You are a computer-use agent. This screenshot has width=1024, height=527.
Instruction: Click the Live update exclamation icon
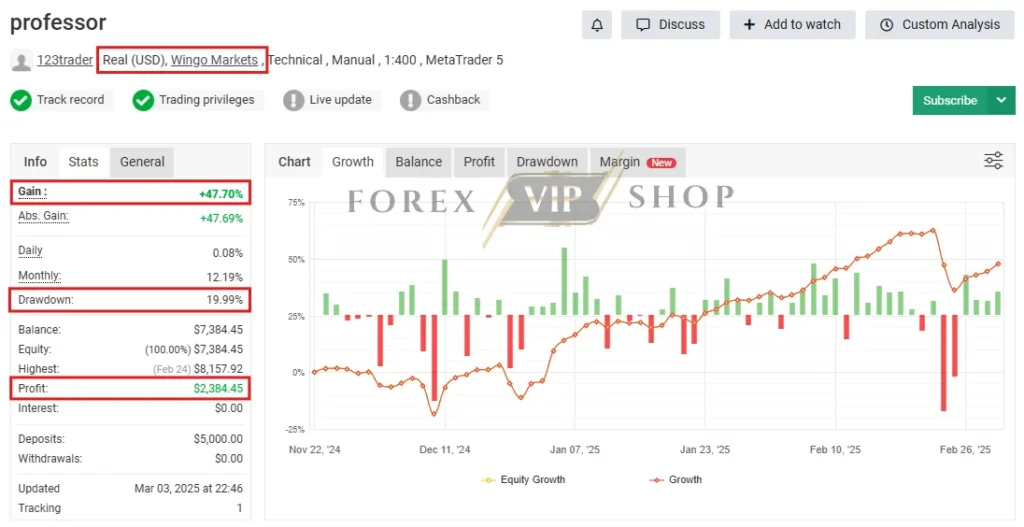(294, 101)
